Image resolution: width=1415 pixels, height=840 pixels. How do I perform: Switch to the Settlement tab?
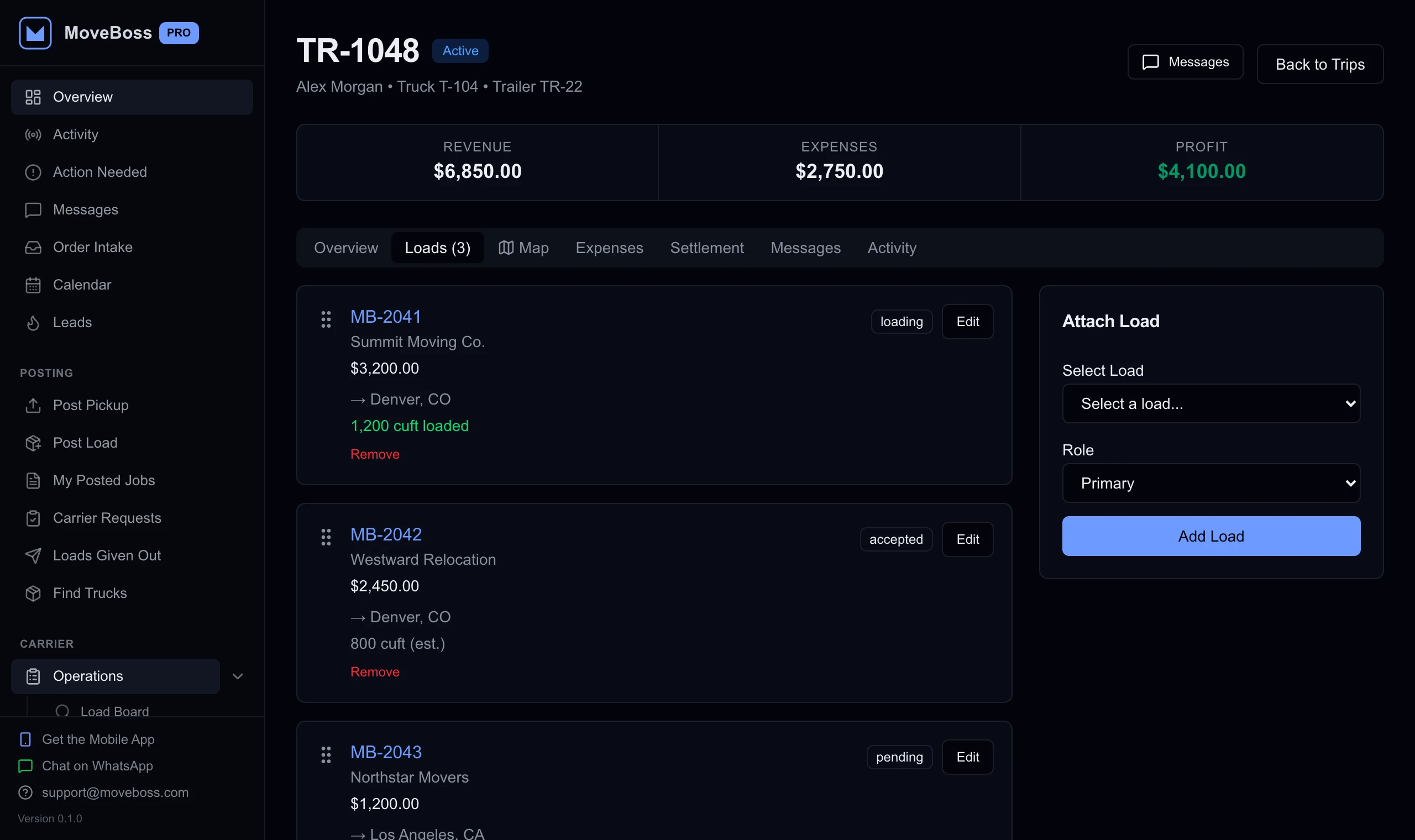click(x=707, y=248)
